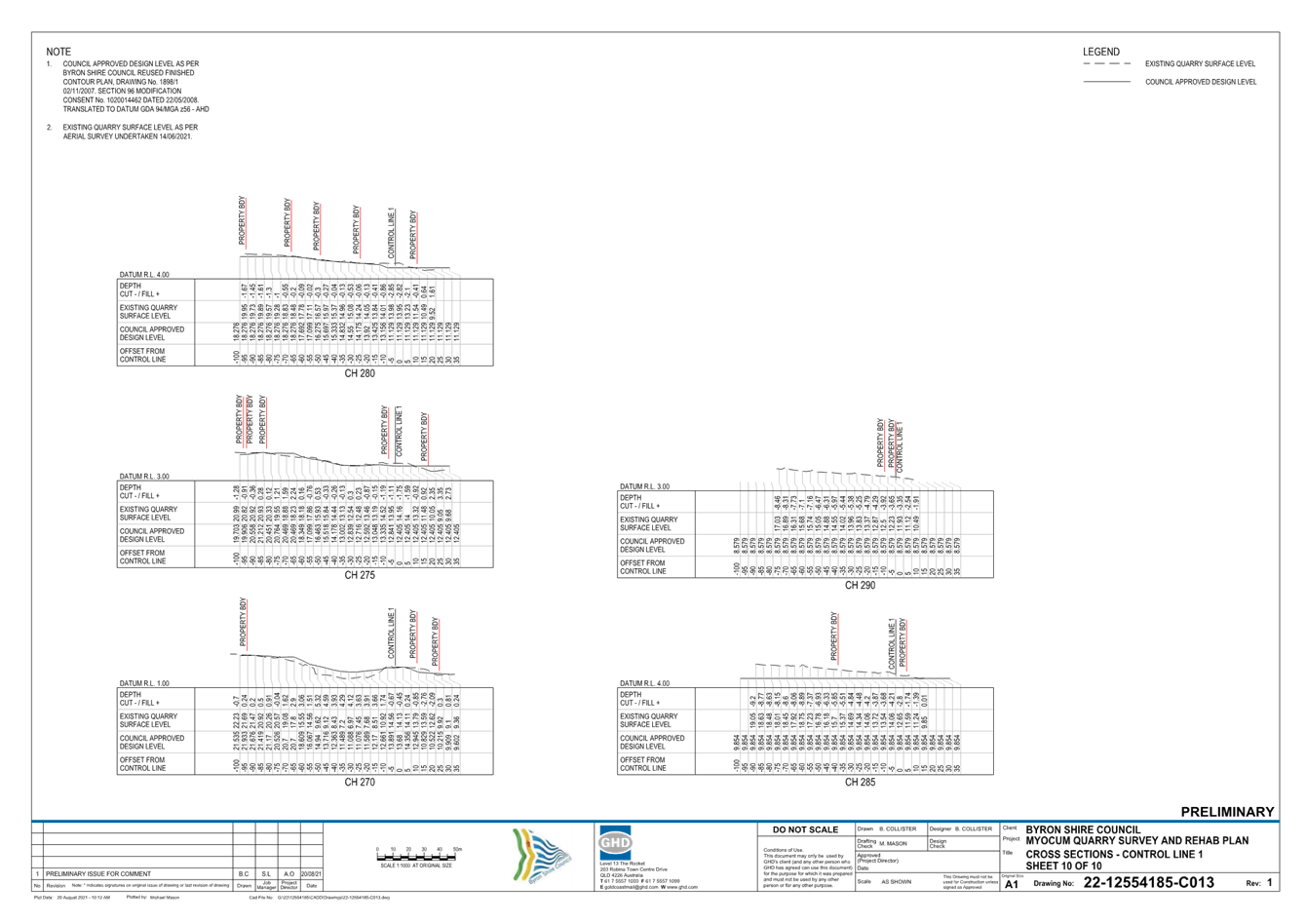Screen dimensions: 1306x924
Task: Select the 'CH 290' section label
Action: (x=860, y=585)
